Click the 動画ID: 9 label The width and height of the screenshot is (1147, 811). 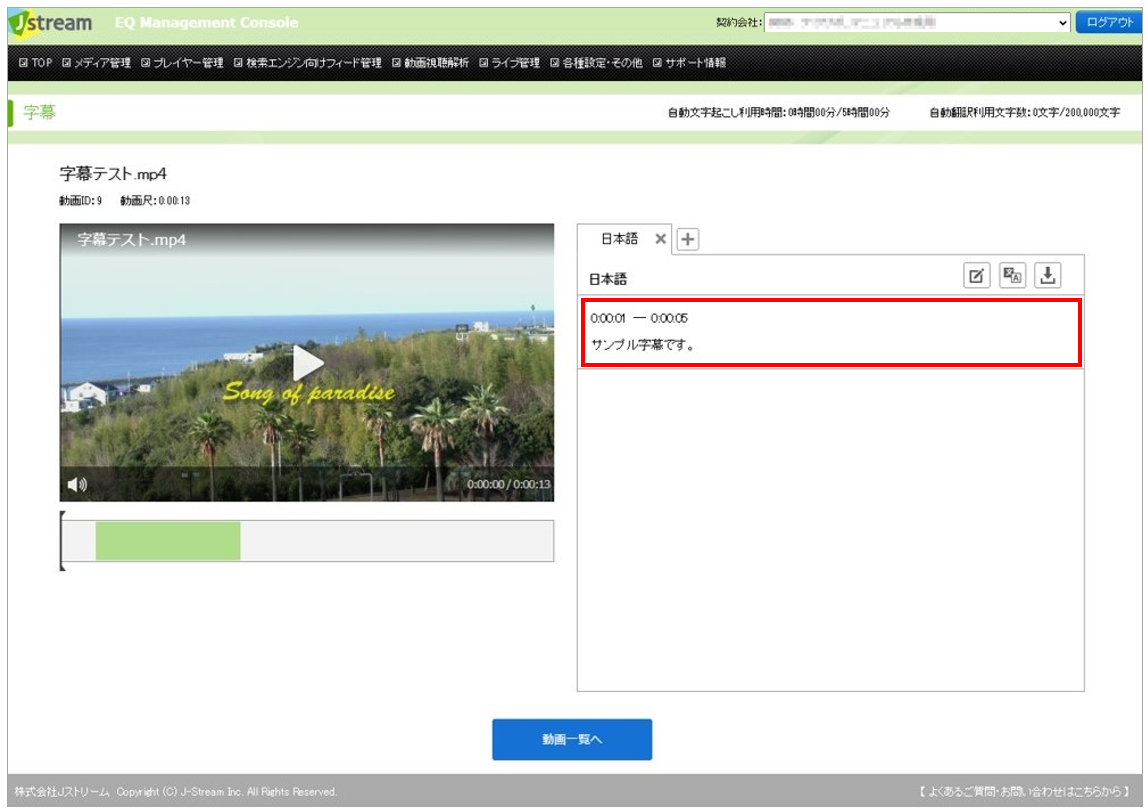(80, 200)
